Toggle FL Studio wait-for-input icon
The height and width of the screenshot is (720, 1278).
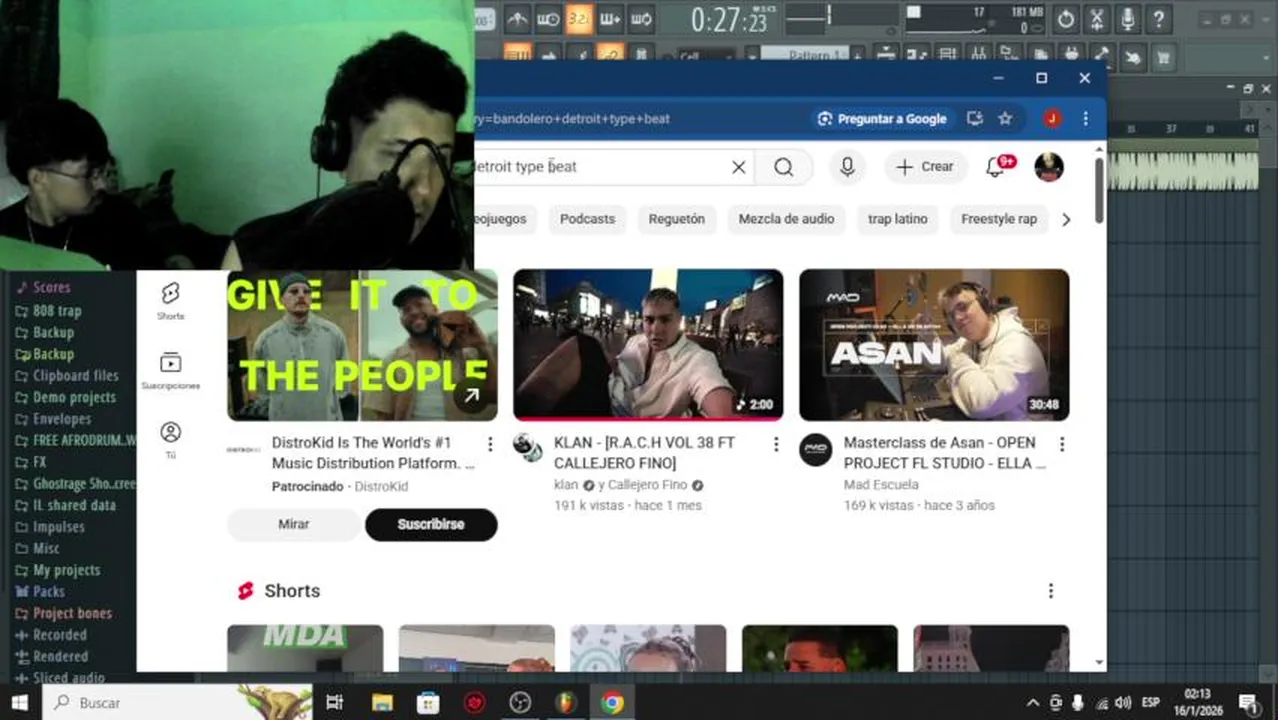[548, 19]
